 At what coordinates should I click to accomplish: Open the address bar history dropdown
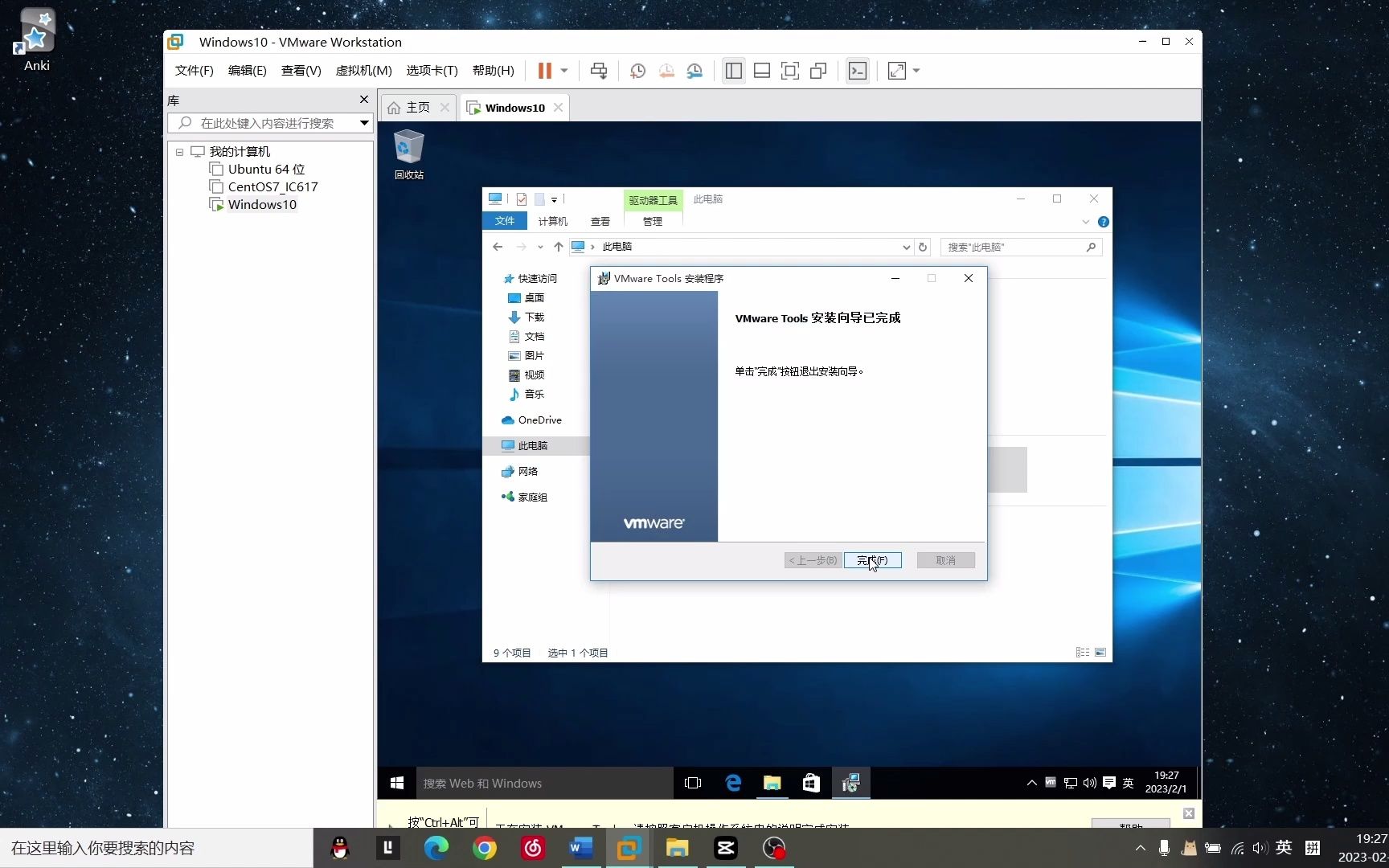906,247
